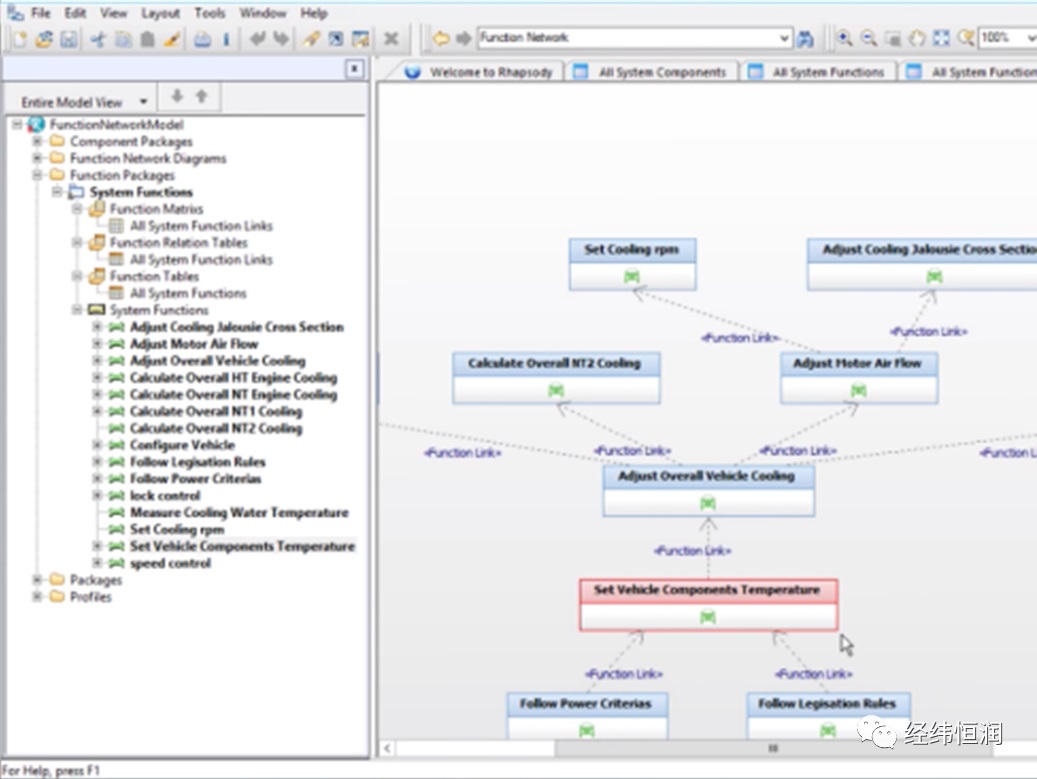Collapse the Function Packages folder
The height and width of the screenshot is (779, 1037).
click(38, 175)
